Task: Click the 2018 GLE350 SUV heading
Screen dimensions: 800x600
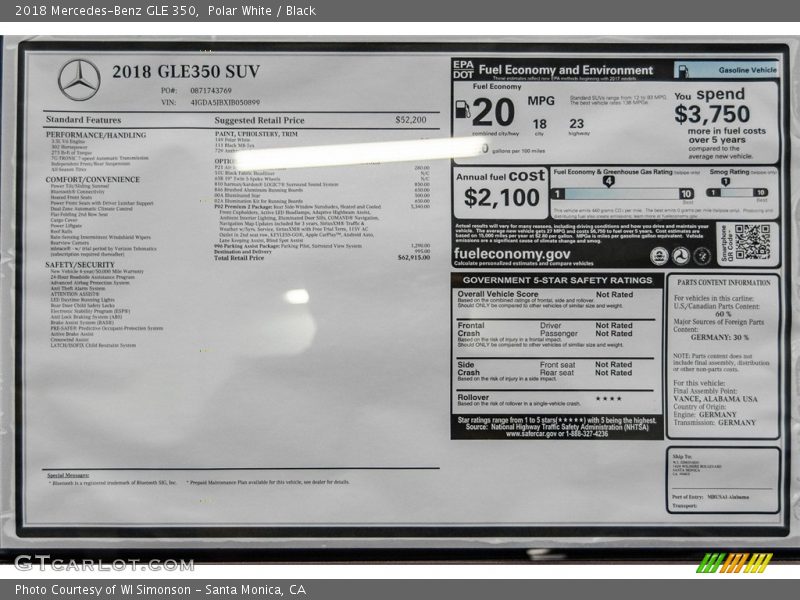Action: [x=186, y=71]
